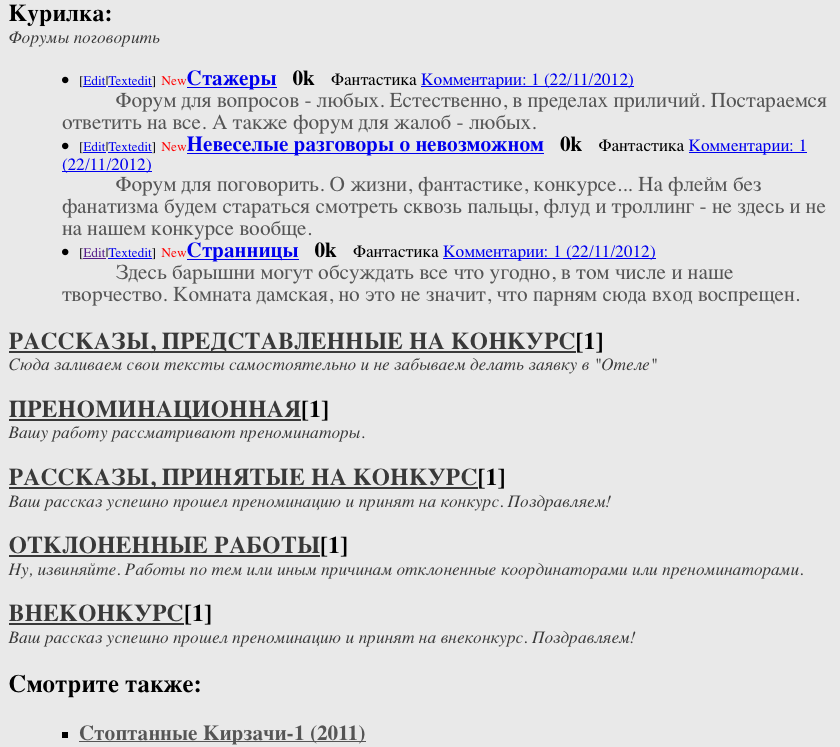Image resolution: width=840 pixels, height=747 pixels.
Task: View the ОТКЛОНЕННЫЕ РАБОТЫ section
Action: (x=164, y=545)
